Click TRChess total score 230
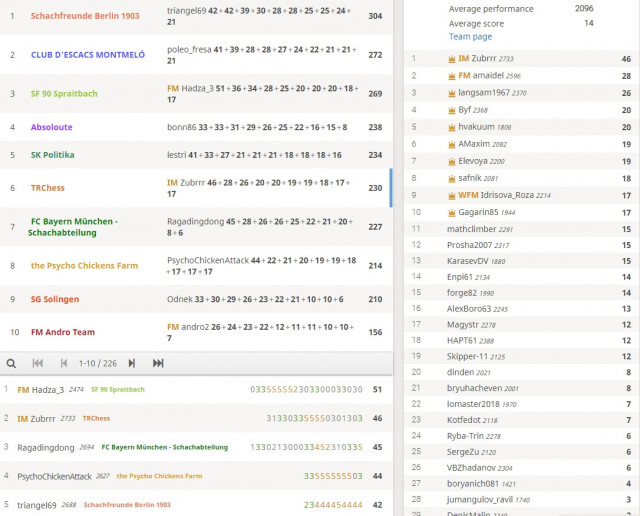The width and height of the screenshot is (640, 516). tap(375, 188)
